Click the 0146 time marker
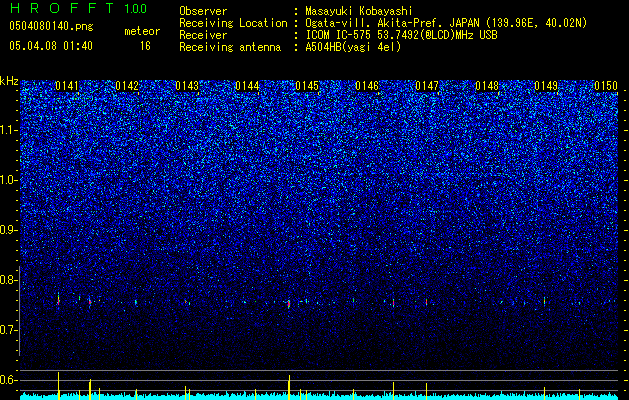The width and height of the screenshot is (629, 400). click(x=367, y=86)
